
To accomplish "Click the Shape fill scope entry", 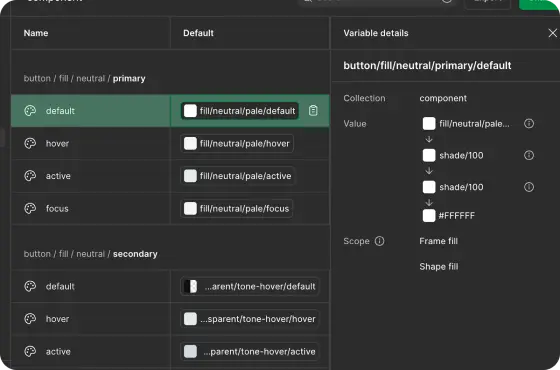I will 439,266.
